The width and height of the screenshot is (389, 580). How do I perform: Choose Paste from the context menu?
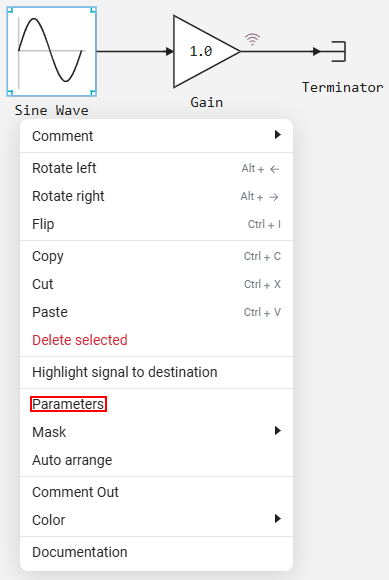[x=156, y=312]
